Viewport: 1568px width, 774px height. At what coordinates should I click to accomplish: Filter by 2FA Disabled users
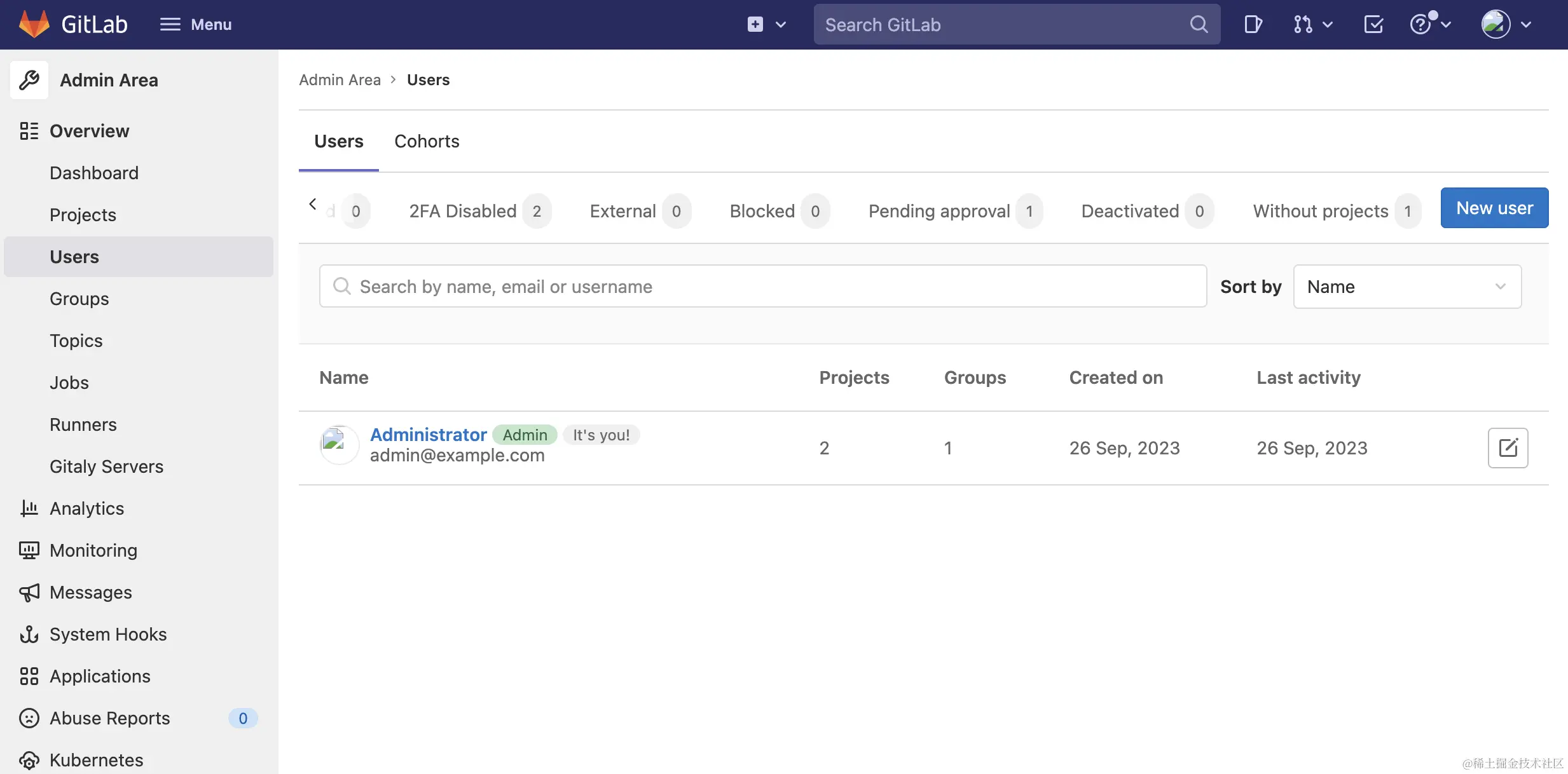(463, 211)
